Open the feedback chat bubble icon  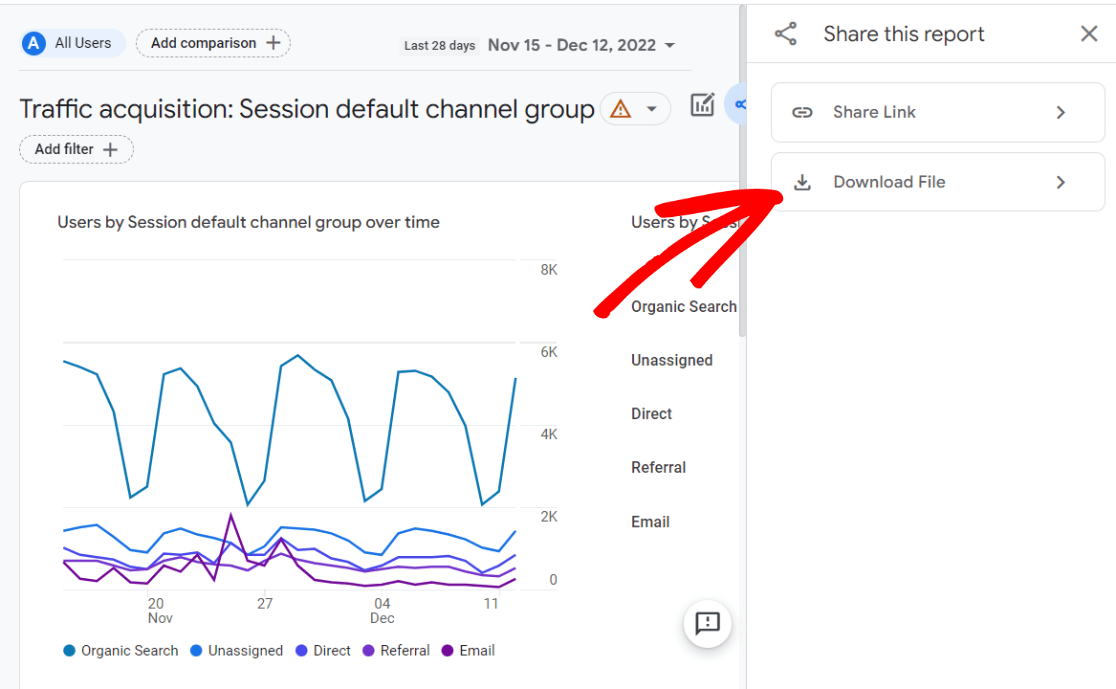(708, 624)
